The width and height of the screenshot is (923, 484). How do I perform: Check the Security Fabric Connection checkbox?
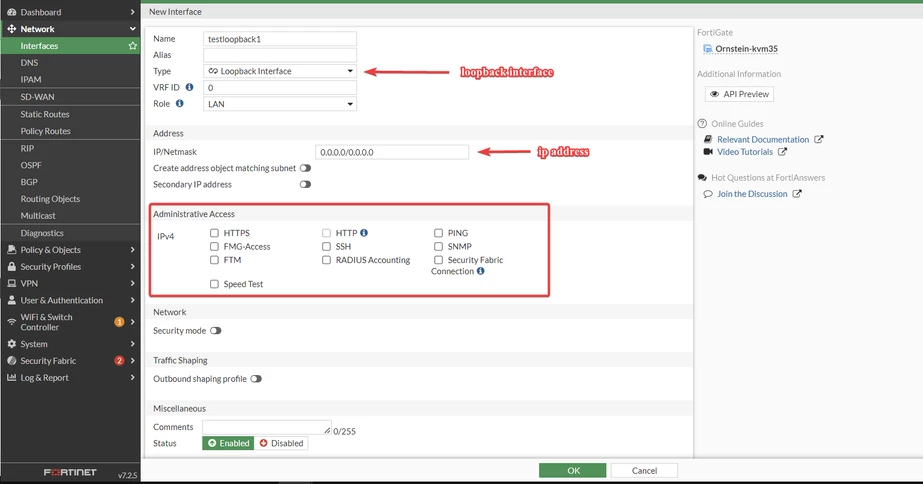click(439, 260)
